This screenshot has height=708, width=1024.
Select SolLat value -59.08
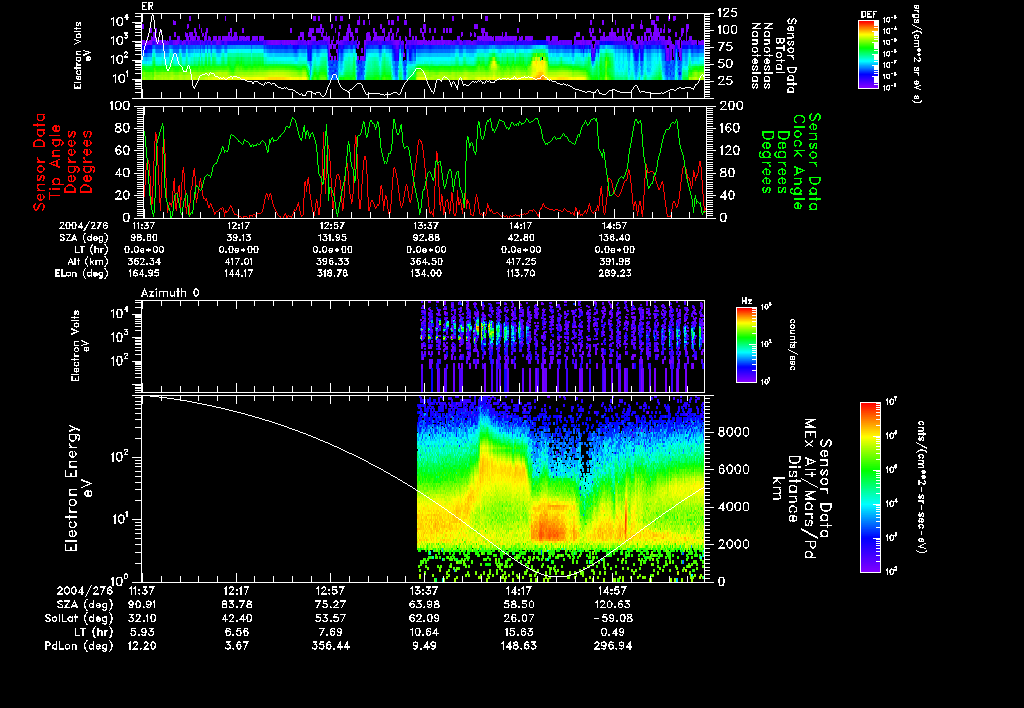[612, 618]
